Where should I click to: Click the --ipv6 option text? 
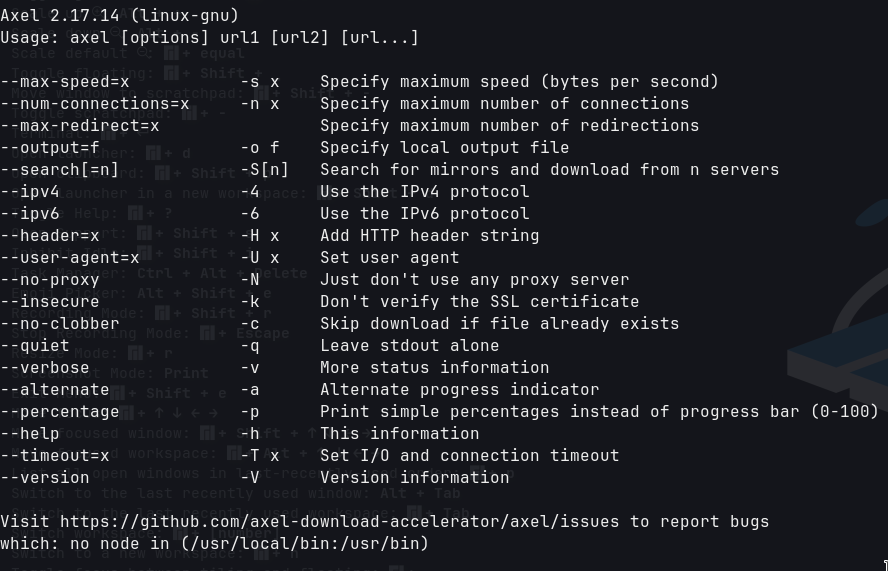(x=29, y=214)
